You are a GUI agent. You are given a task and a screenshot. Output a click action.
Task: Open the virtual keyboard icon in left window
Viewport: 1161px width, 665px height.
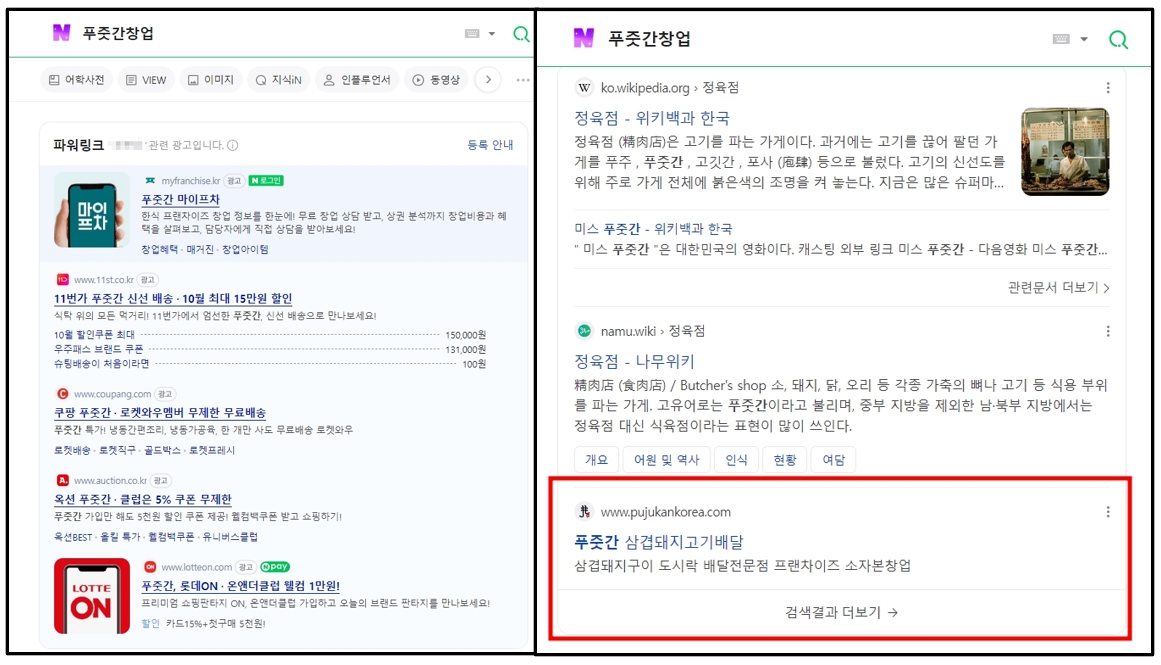[x=472, y=33]
